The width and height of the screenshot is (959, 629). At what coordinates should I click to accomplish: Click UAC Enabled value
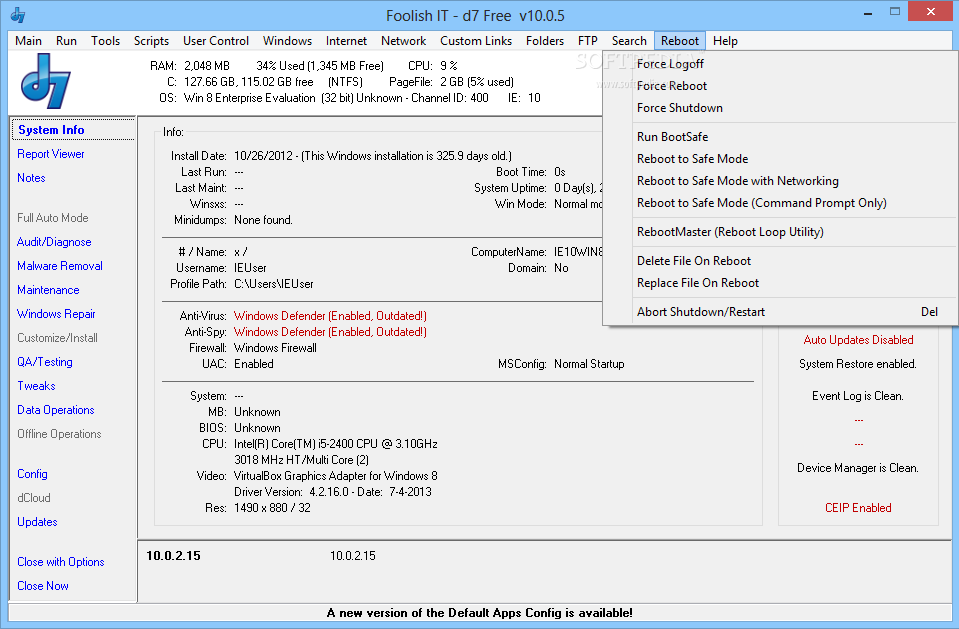pos(254,363)
